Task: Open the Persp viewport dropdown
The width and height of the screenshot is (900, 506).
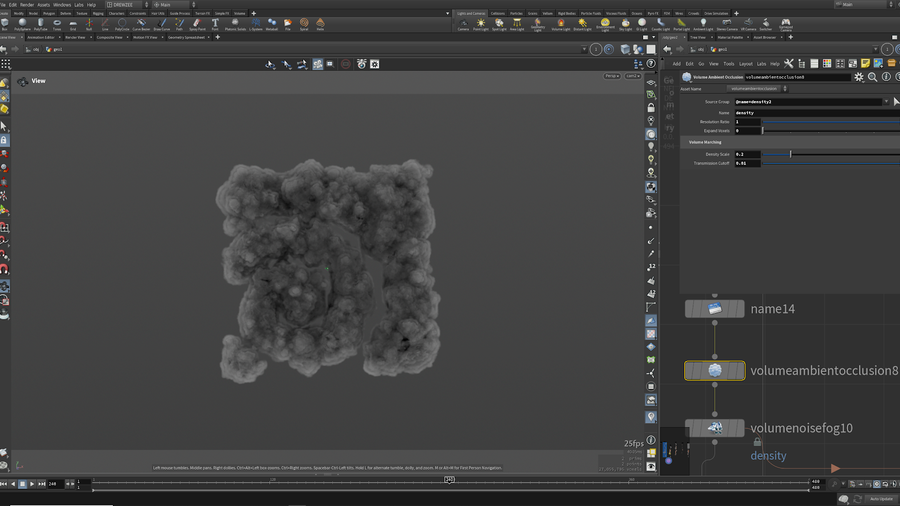Action: [x=612, y=76]
